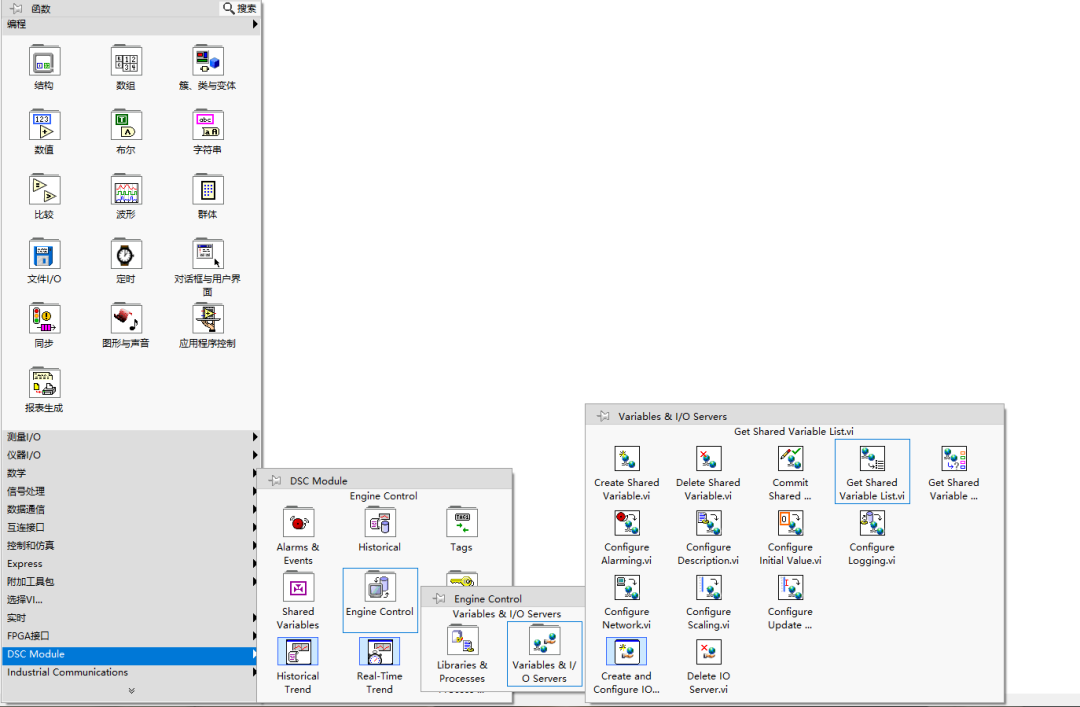This screenshot has height=707, width=1080.
Task: Pin the Engine Control palette thumbtack
Action: pos(439,598)
